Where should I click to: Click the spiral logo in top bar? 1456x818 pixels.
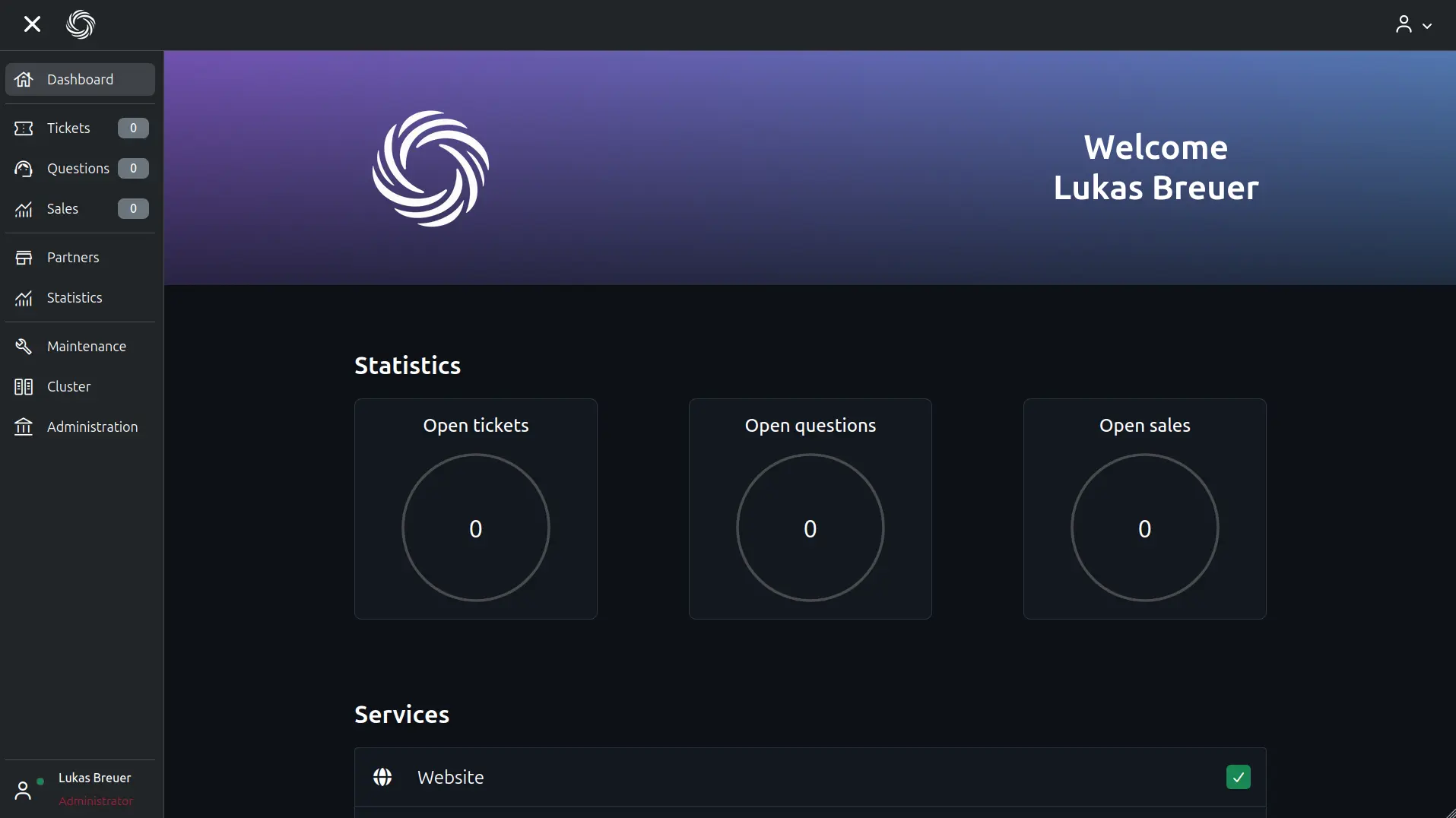[81, 24]
